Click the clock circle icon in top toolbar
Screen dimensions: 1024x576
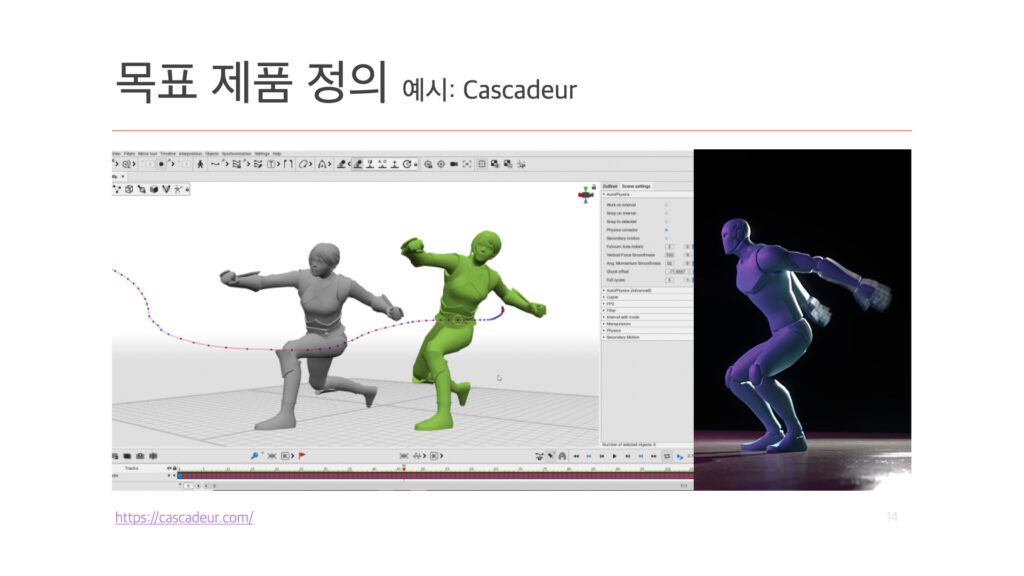(x=407, y=164)
